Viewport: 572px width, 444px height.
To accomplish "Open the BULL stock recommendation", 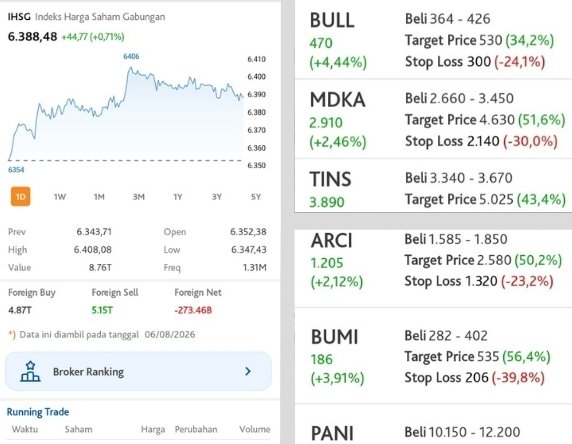I will pyautogui.click(x=433, y=40).
